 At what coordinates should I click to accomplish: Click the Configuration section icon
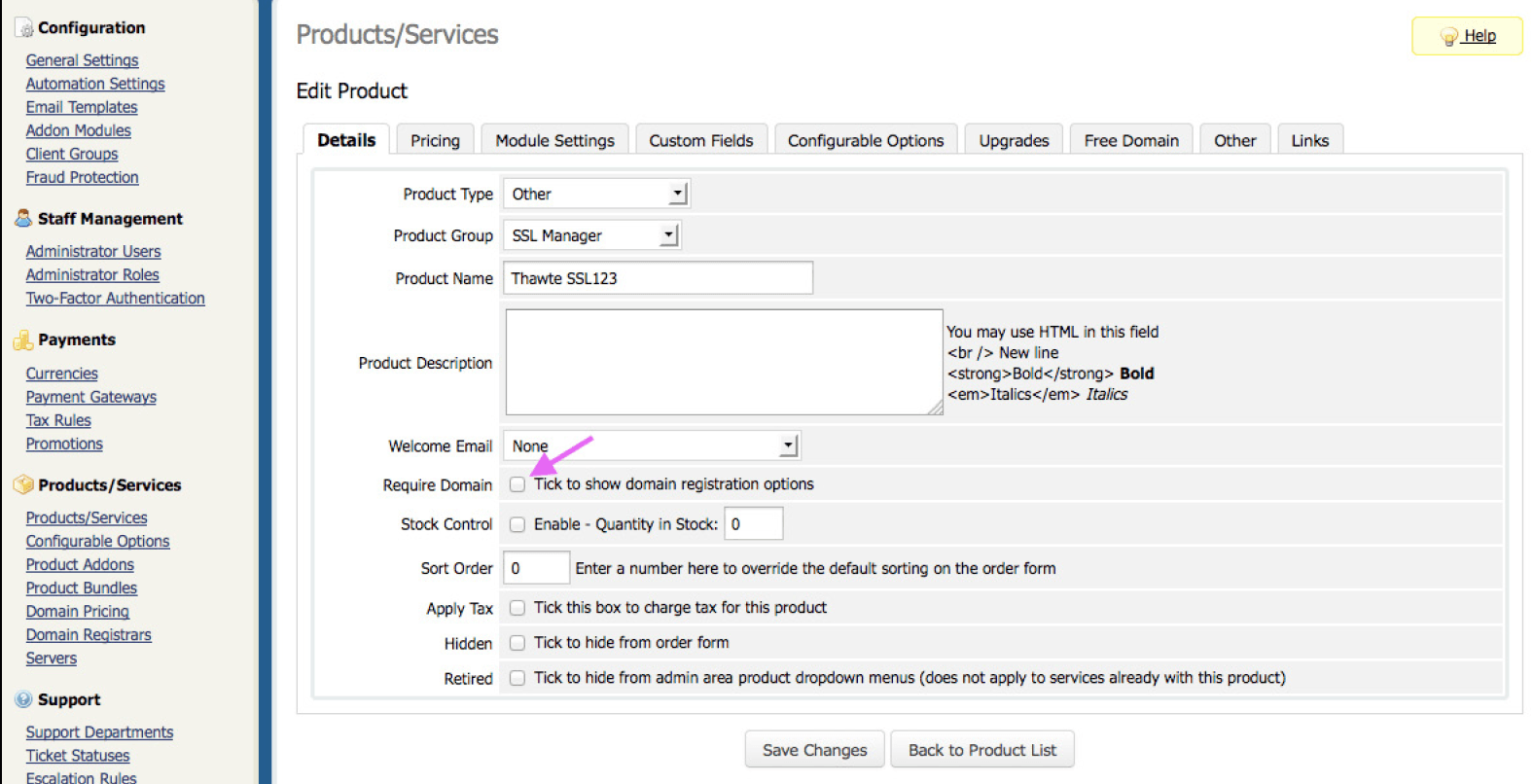[x=23, y=28]
